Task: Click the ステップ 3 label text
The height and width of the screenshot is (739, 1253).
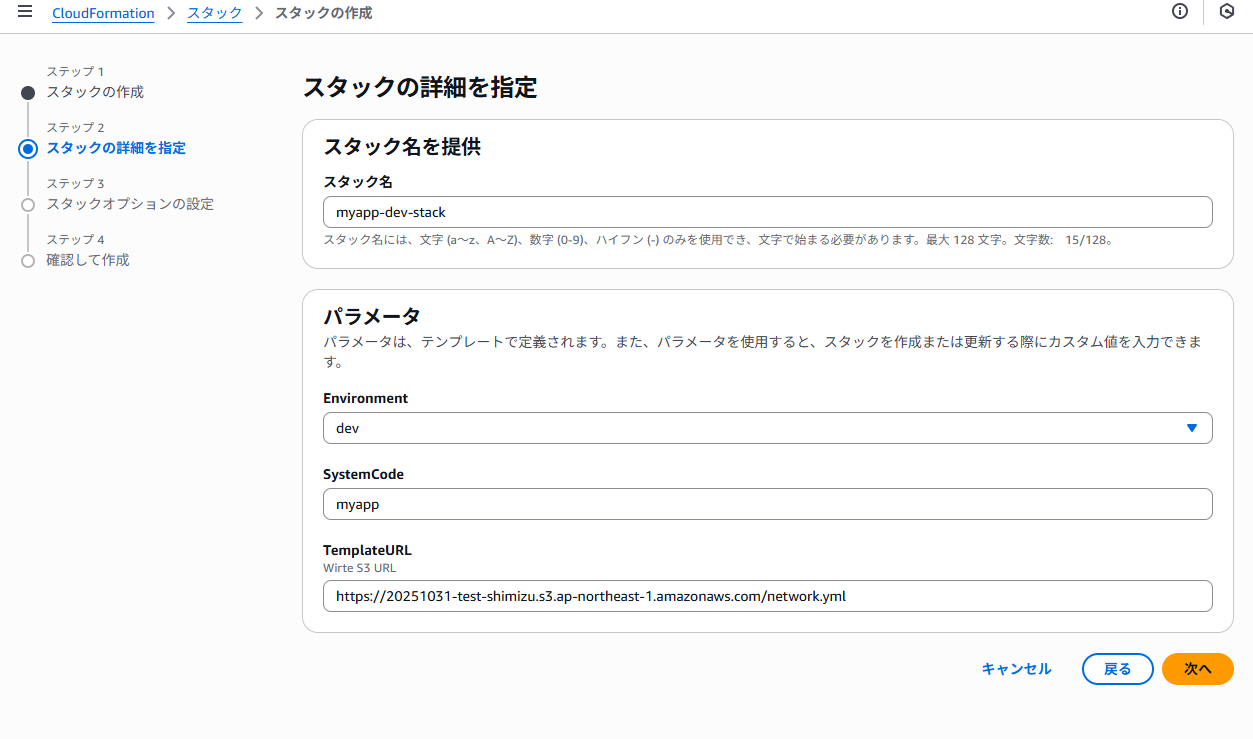Action: click(75, 184)
